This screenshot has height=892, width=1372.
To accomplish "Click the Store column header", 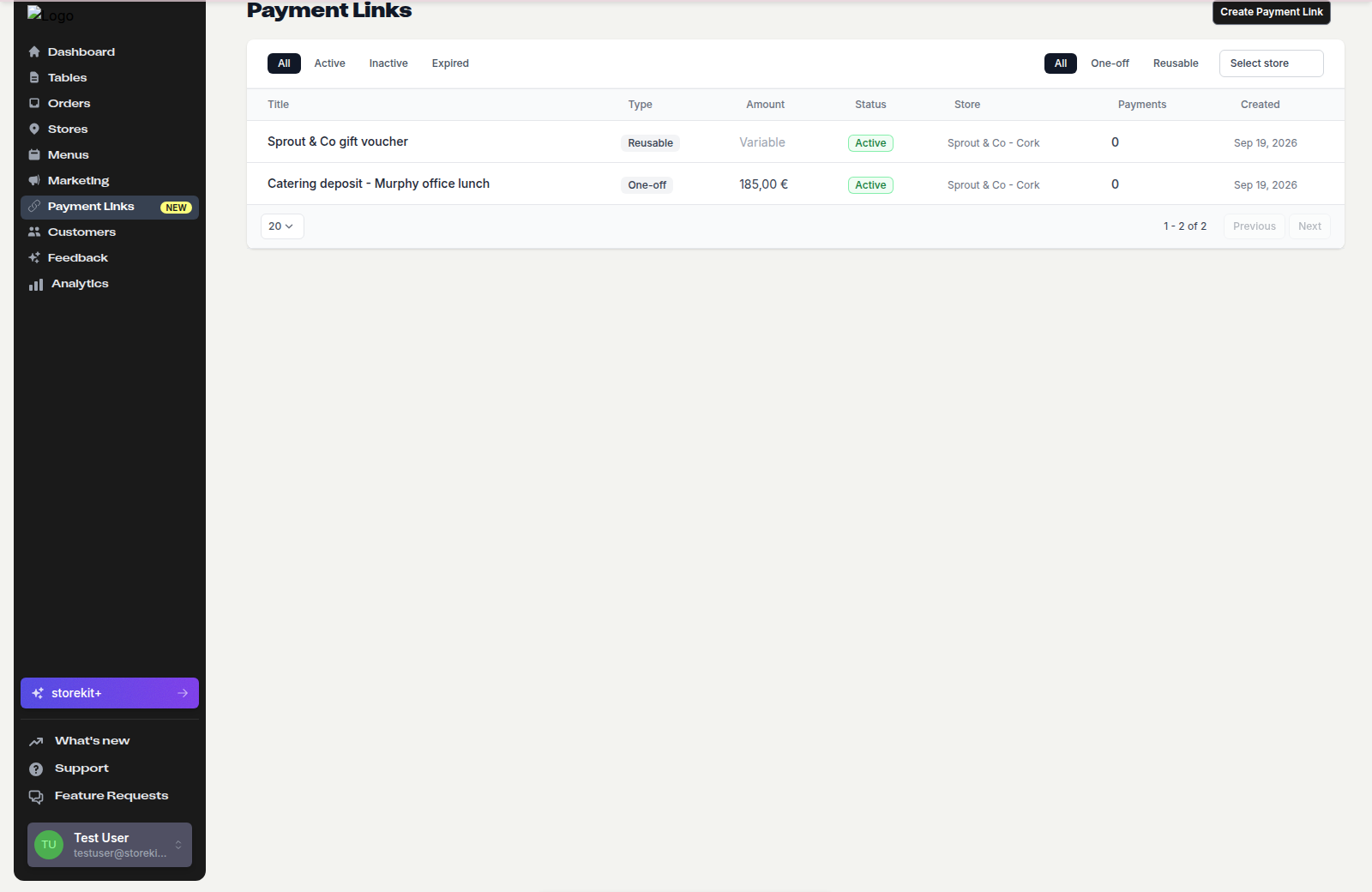I will pos(967,105).
